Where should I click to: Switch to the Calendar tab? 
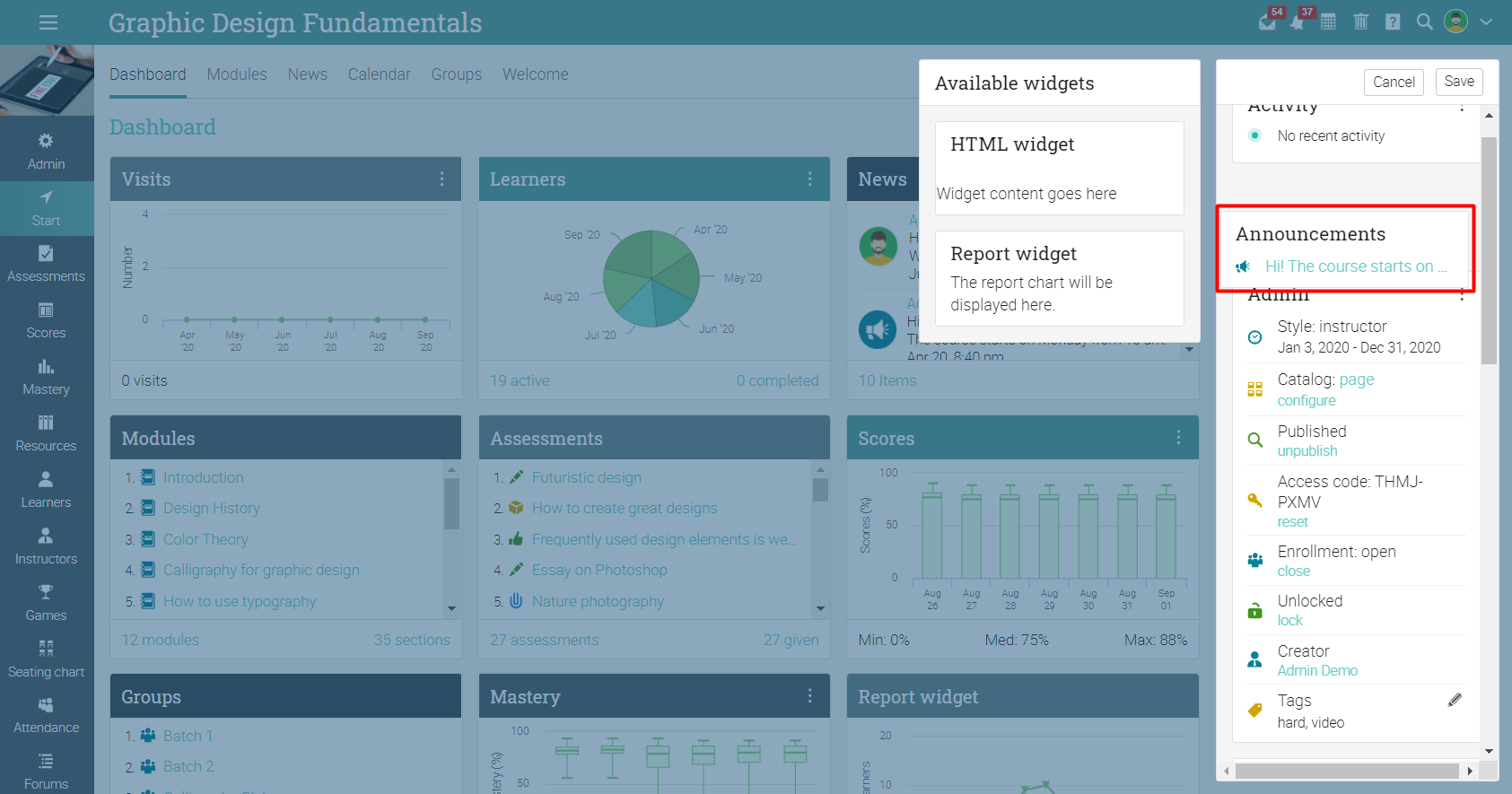pos(379,74)
